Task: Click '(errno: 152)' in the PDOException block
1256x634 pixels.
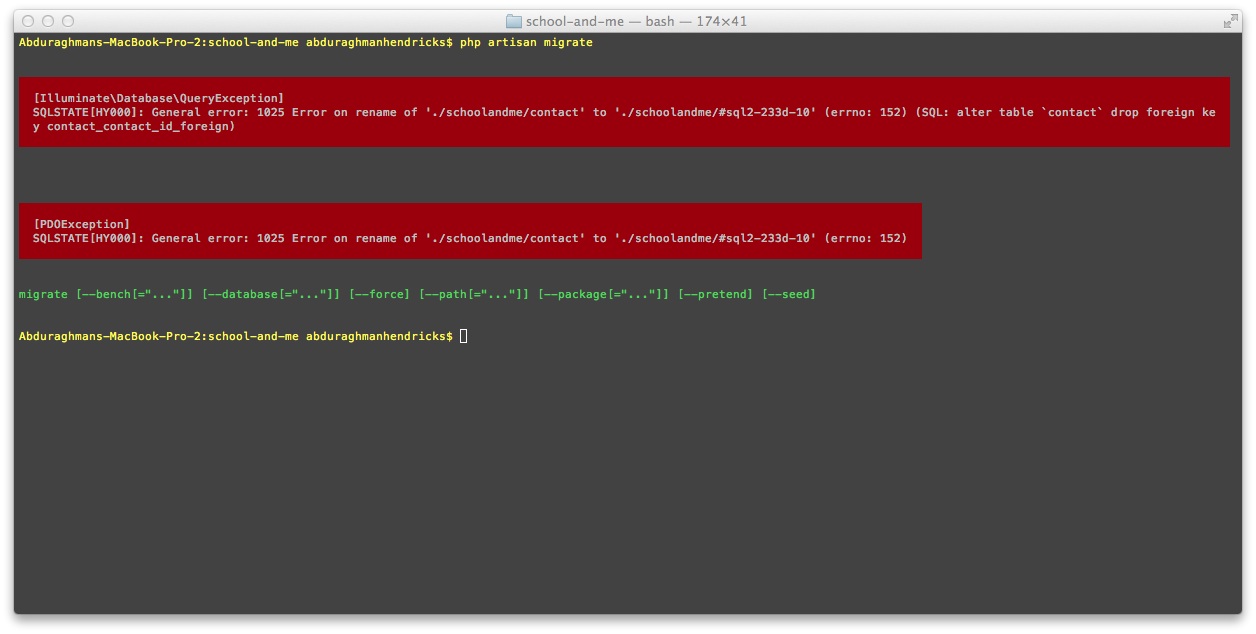Action: tap(866, 238)
